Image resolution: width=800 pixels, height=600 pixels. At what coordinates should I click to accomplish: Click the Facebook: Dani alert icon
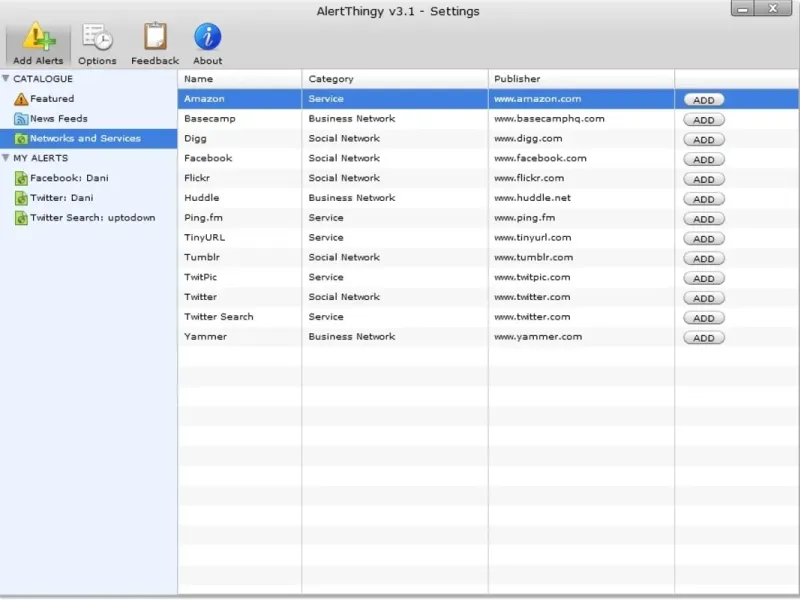21,178
